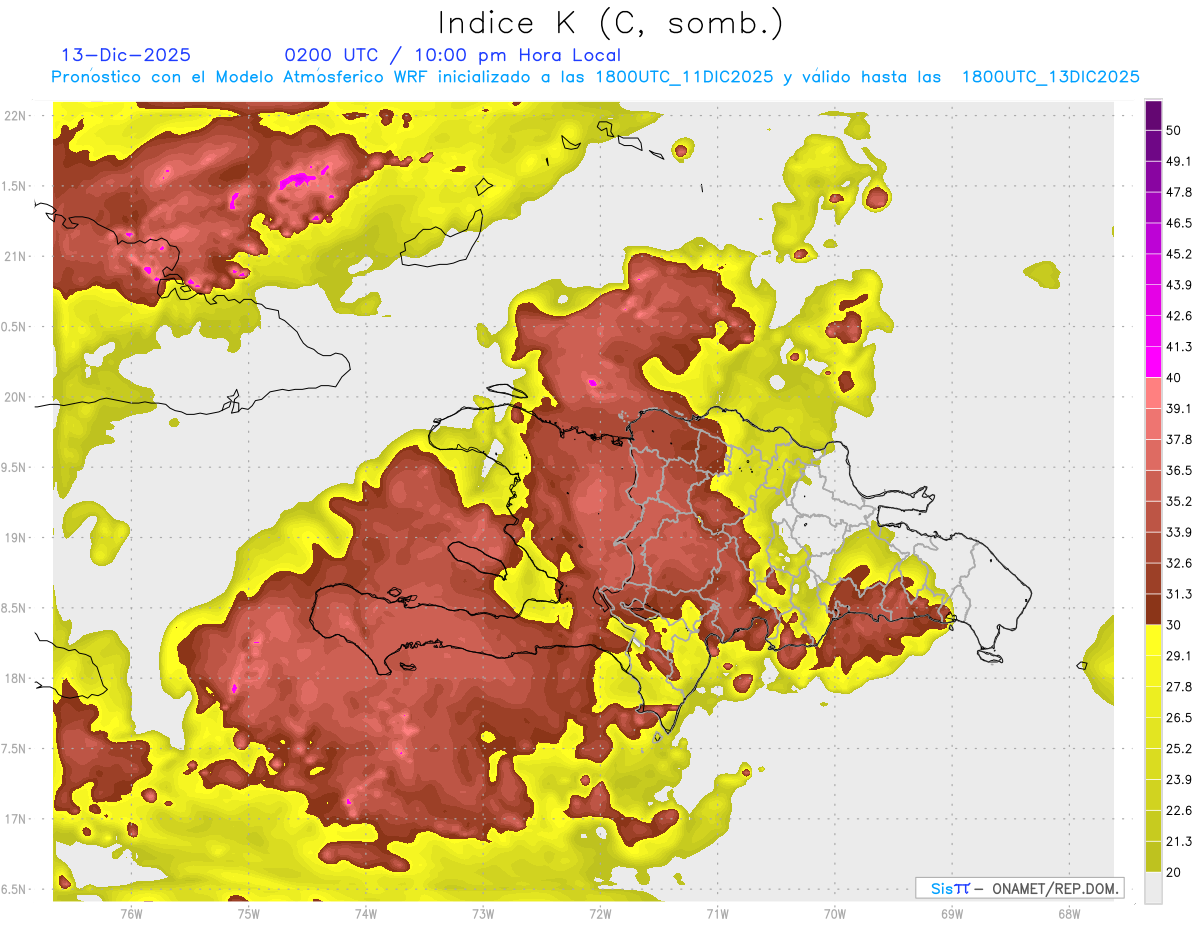The width and height of the screenshot is (1200, 927).
Task: Click the 69W longitude label
Action: pos(952,913)
